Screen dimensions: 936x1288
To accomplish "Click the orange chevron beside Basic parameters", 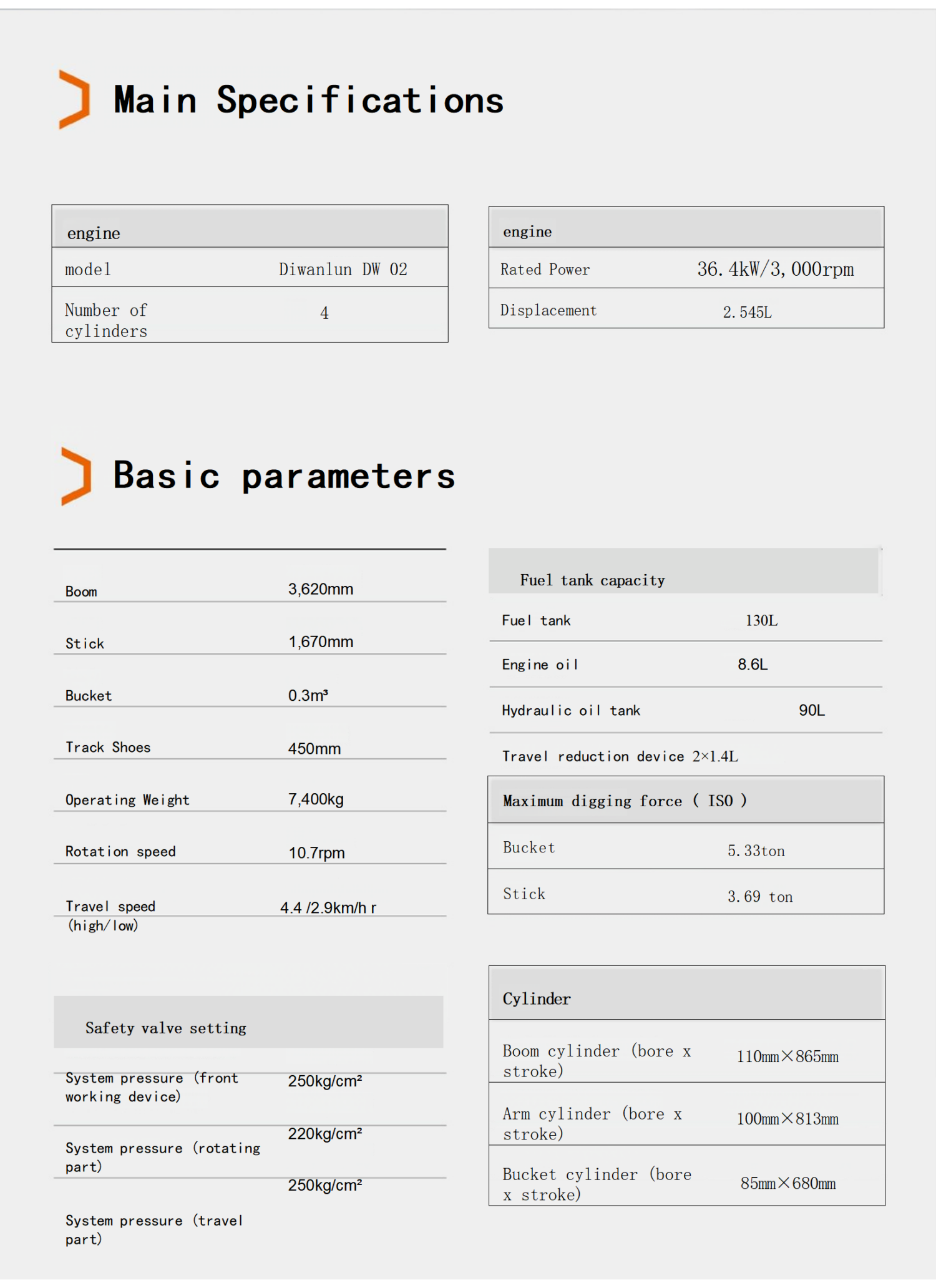I will 76,476.
